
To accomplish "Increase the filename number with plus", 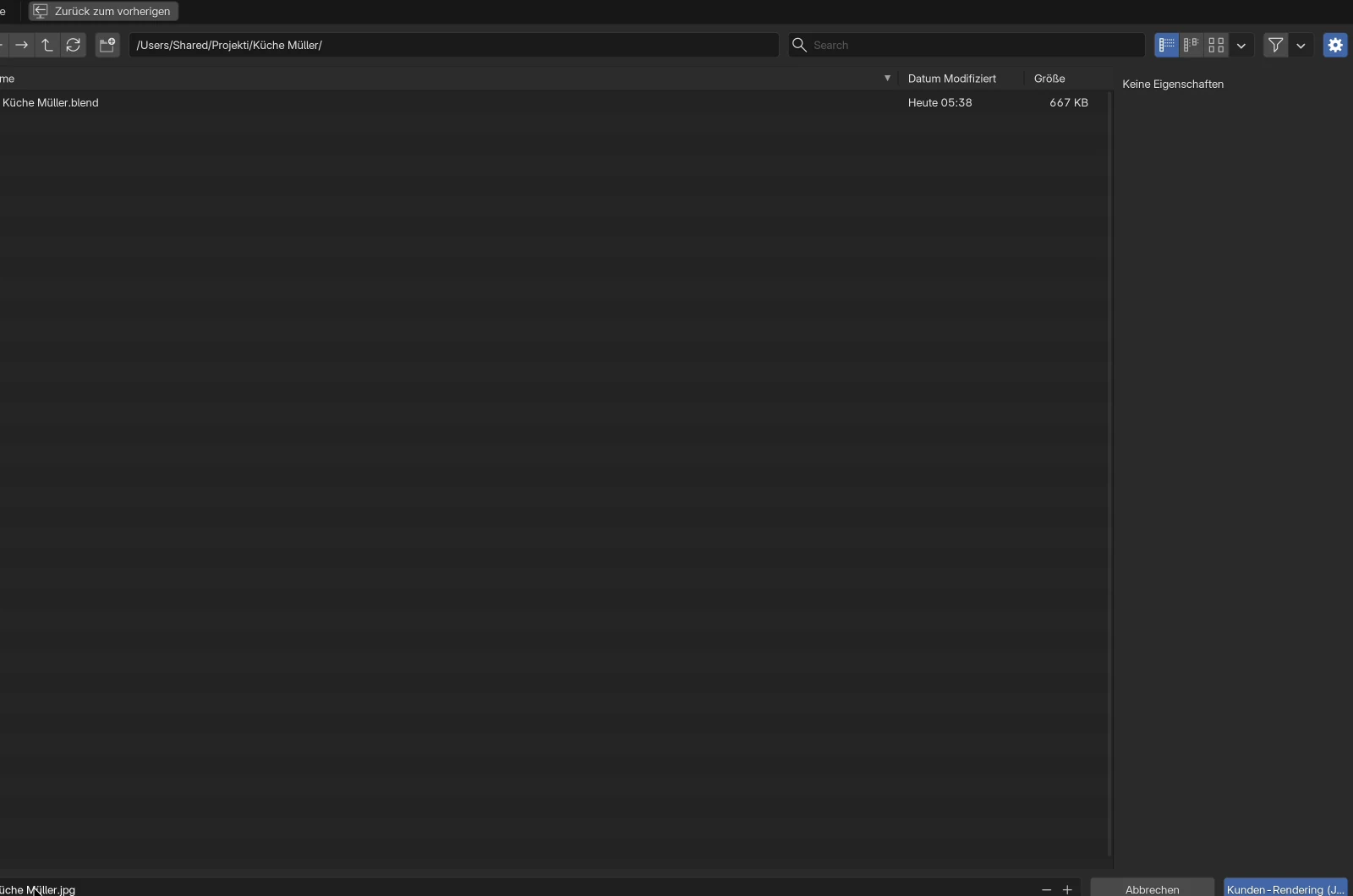I will point(1067,889).
